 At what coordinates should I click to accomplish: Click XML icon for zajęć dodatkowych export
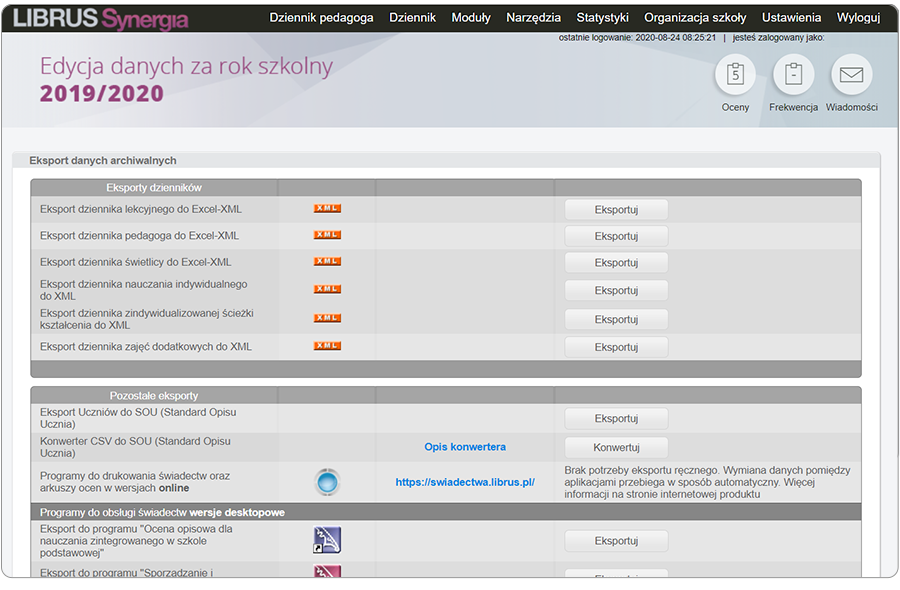(x=327, y=346)
